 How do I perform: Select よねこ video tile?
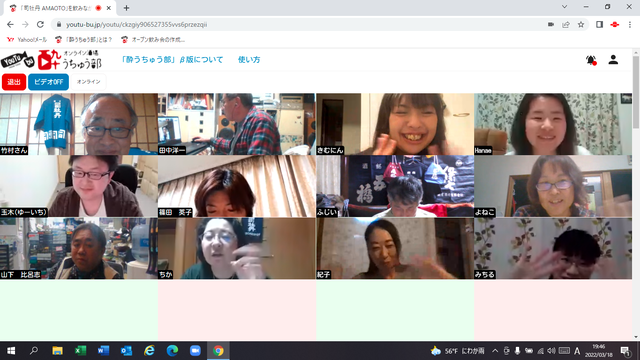tap(553, 186)
